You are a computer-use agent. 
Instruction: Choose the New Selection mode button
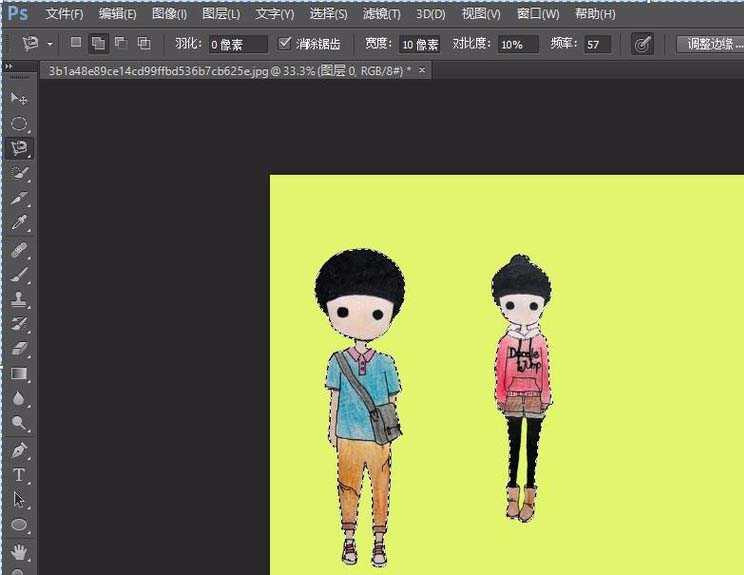click(77, 44)
